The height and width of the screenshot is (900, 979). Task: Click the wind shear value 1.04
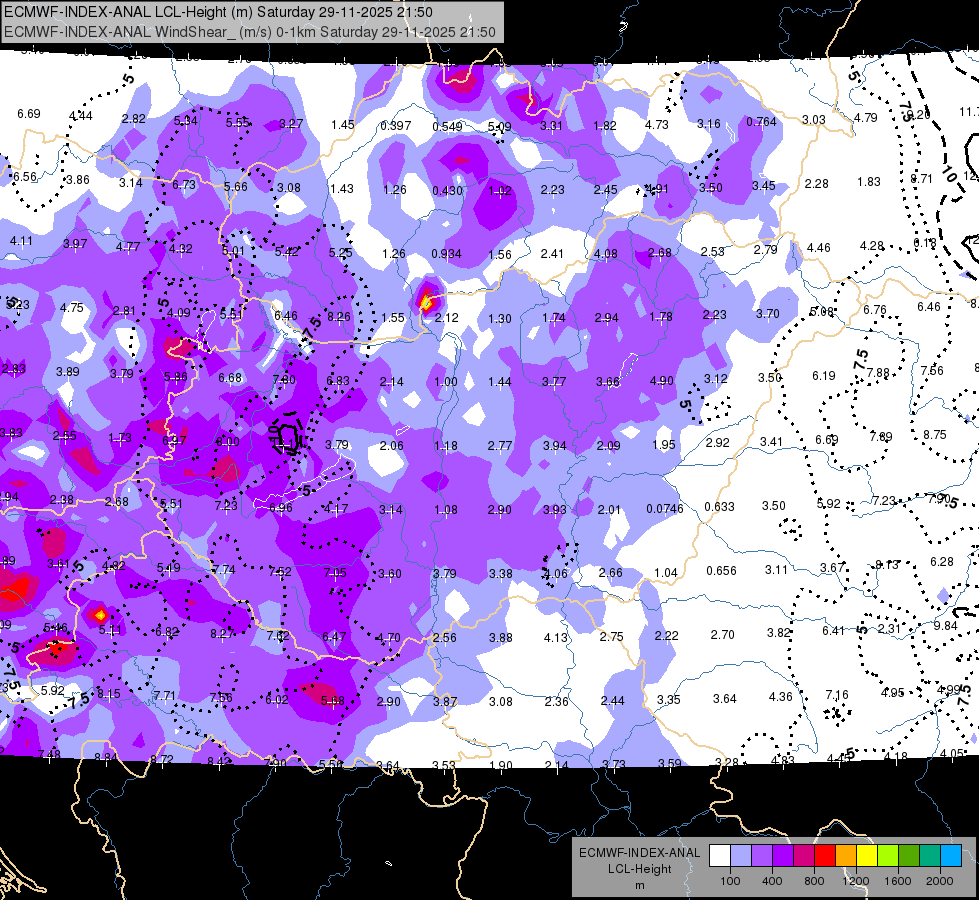[x=666, y=573]
